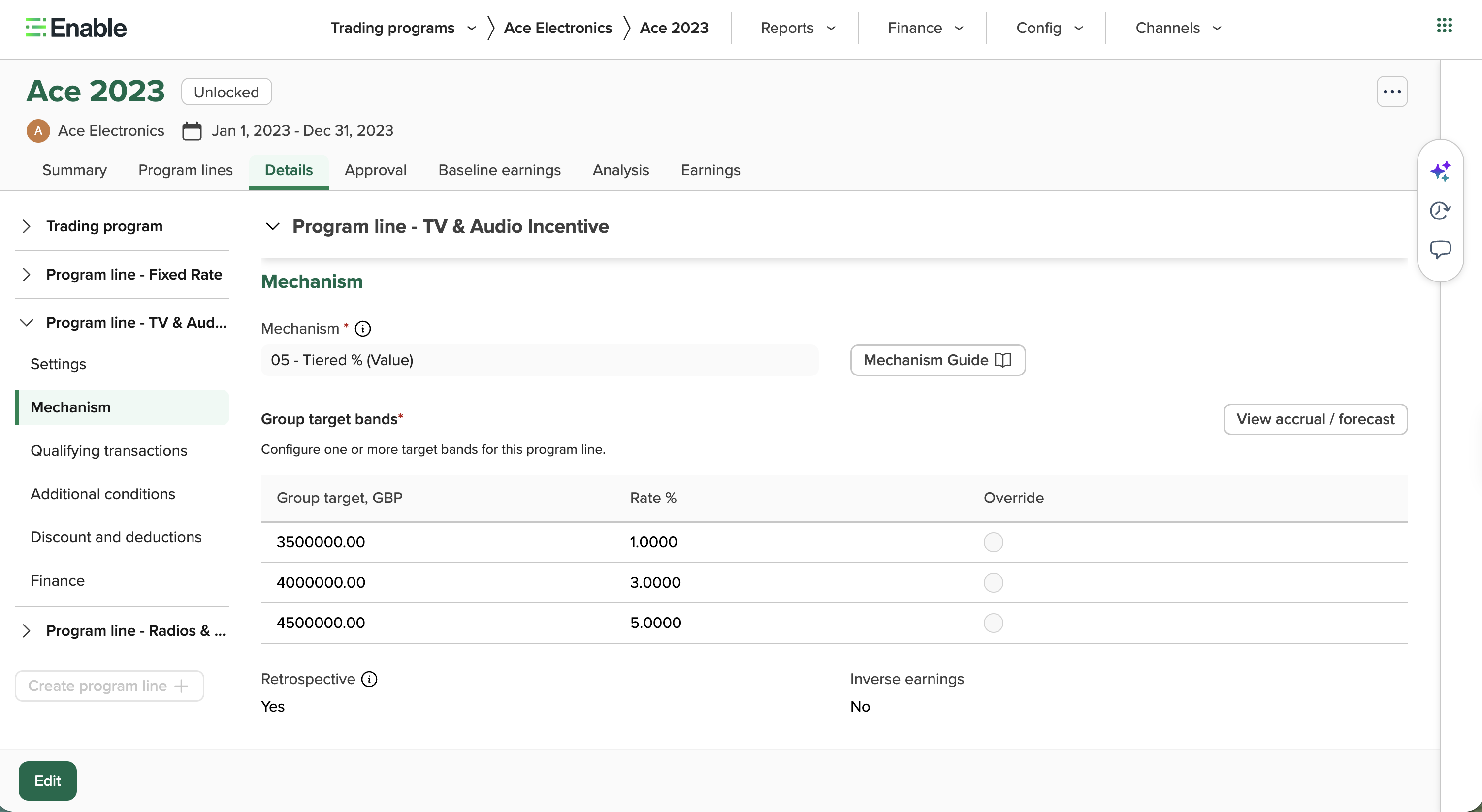Open the Trading programs dropdown
Screen dimensions: 1482x812
tap(403, 28)
